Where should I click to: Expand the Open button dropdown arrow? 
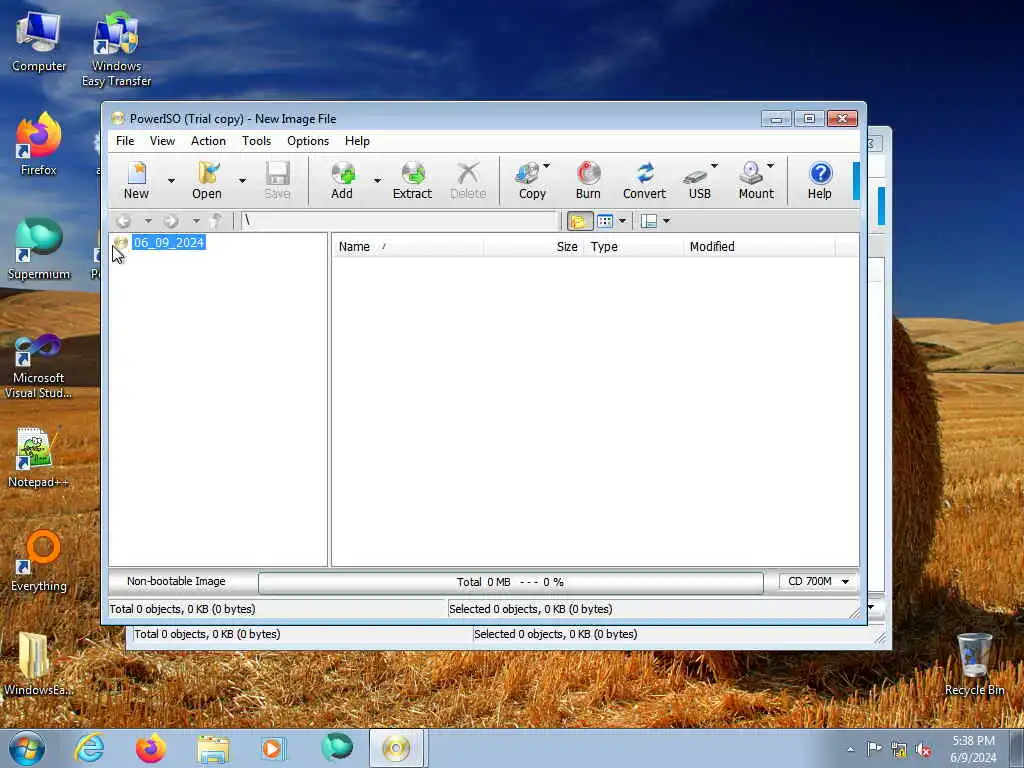coord(242,181)
